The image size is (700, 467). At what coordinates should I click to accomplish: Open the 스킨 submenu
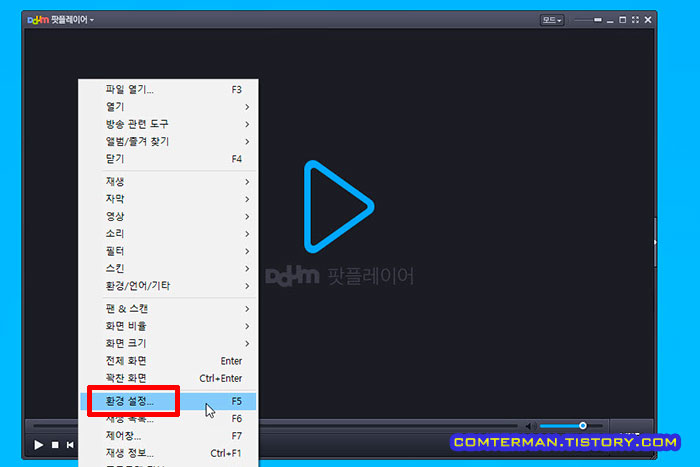click(168, 269)
